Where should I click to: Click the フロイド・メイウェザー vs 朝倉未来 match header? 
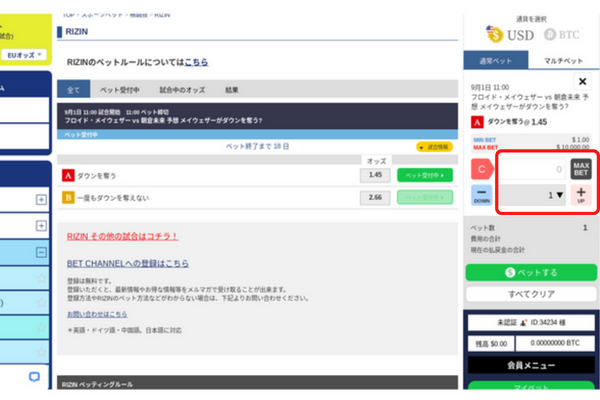coord(257,116)
